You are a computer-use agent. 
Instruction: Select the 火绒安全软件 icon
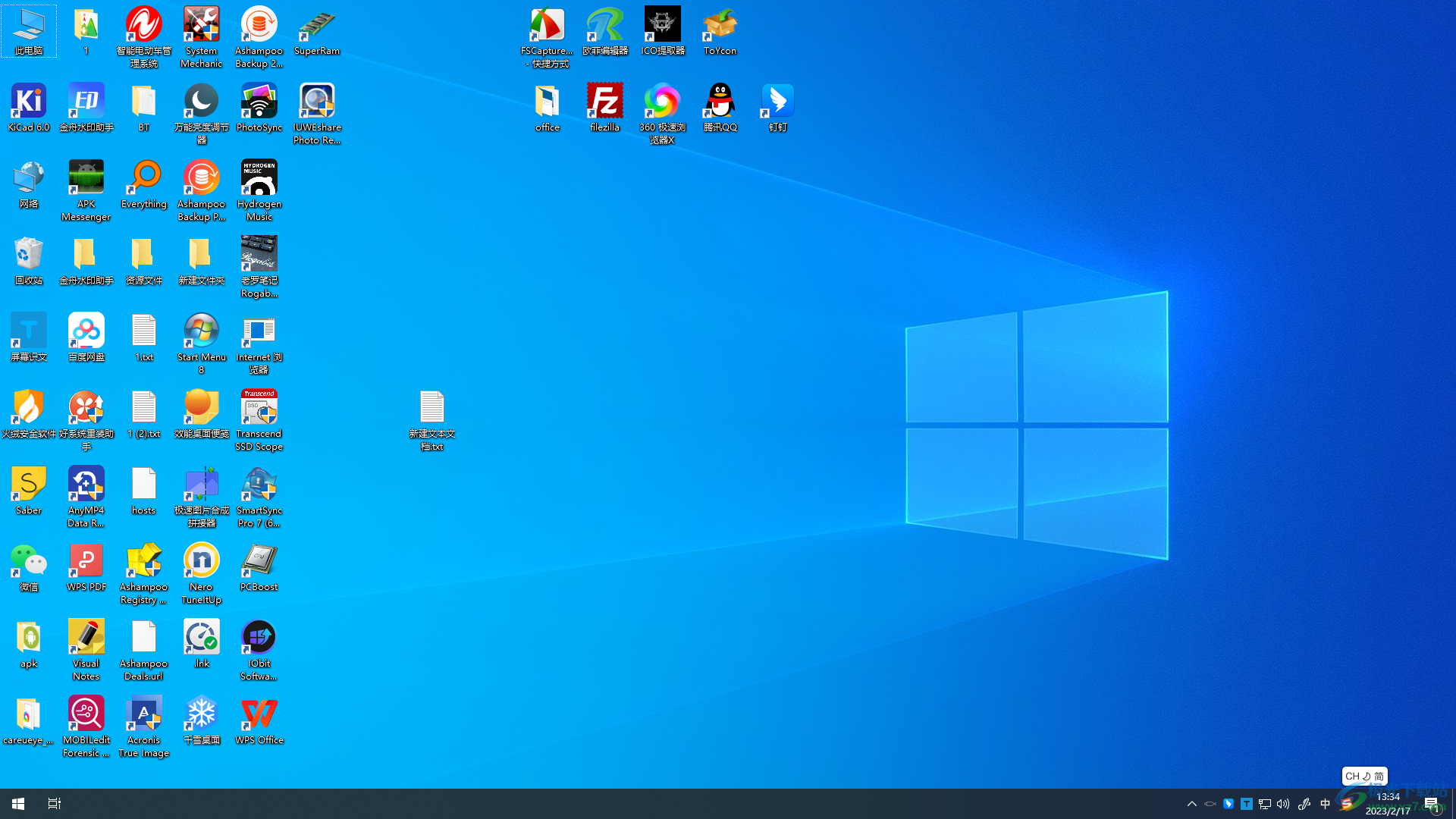point(29,414)
